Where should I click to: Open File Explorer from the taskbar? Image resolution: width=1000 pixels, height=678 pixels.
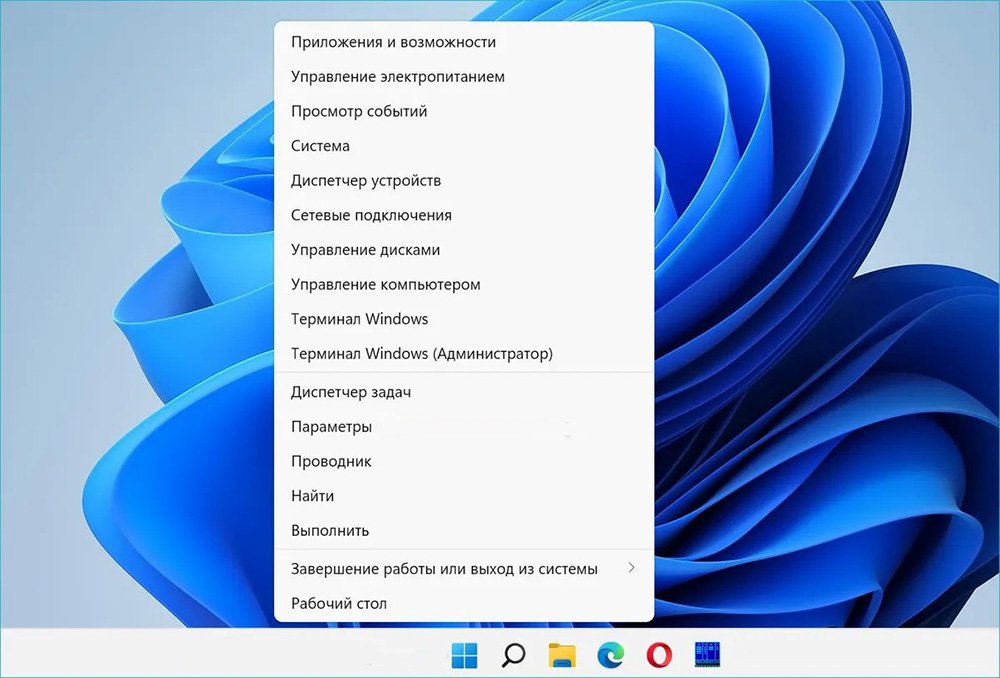(562, 655)
